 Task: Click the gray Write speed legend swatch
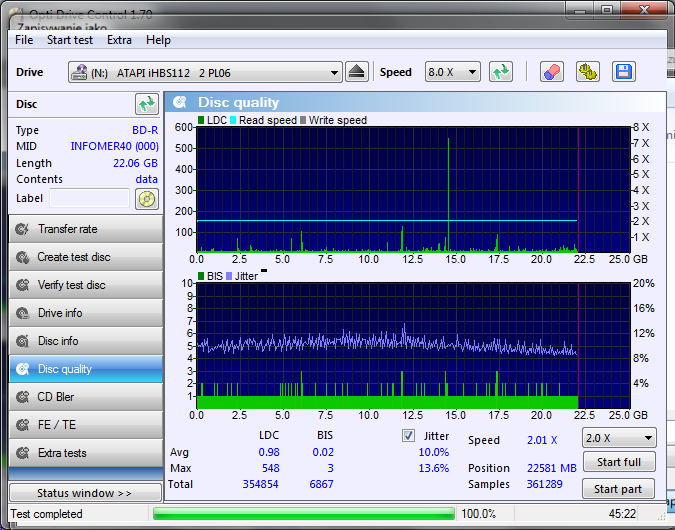303,120
